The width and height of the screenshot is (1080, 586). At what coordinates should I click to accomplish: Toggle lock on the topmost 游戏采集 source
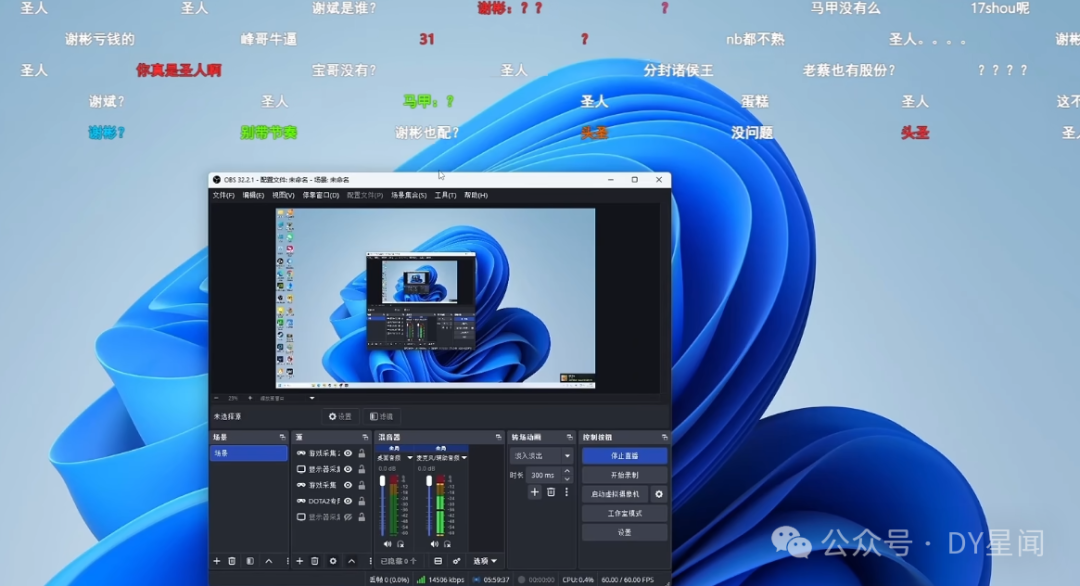tap(362, 453)
